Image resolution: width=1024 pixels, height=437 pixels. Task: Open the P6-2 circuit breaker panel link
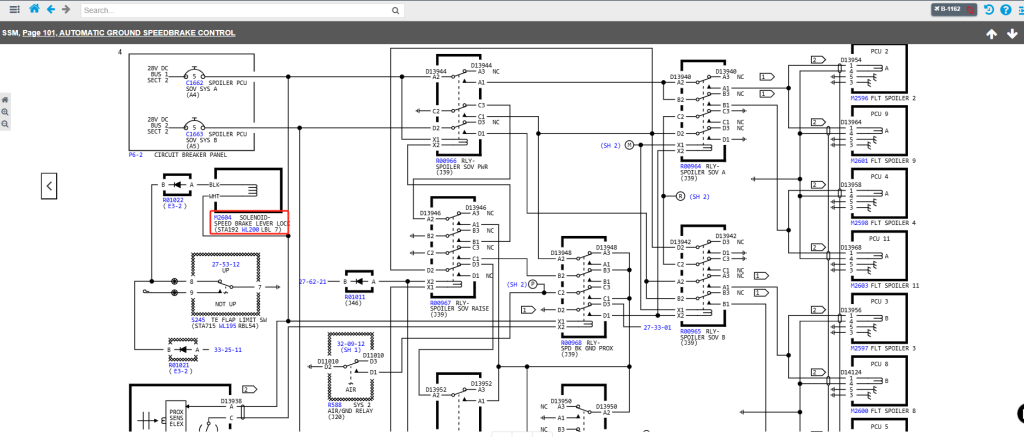pos(136,155)
